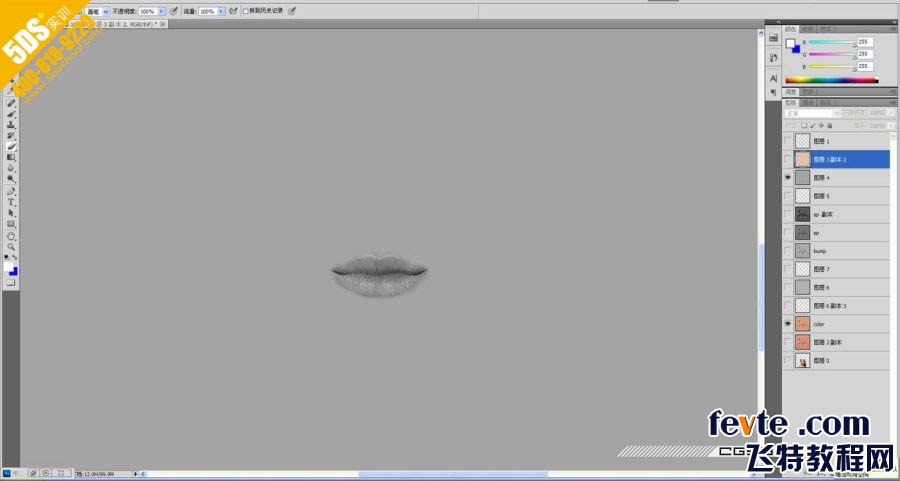Viewport: 900px width, 481px height.
Task: Show layer 图层 0 visibility box
Action: coord(788,360)
